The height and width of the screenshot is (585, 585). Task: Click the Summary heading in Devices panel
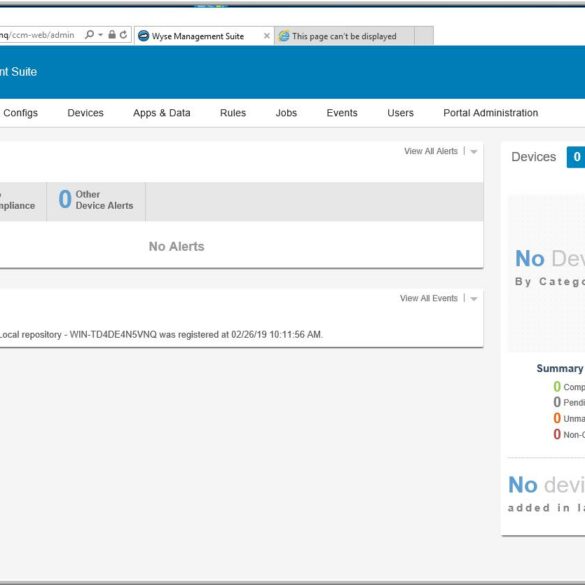tap(560, 369)
